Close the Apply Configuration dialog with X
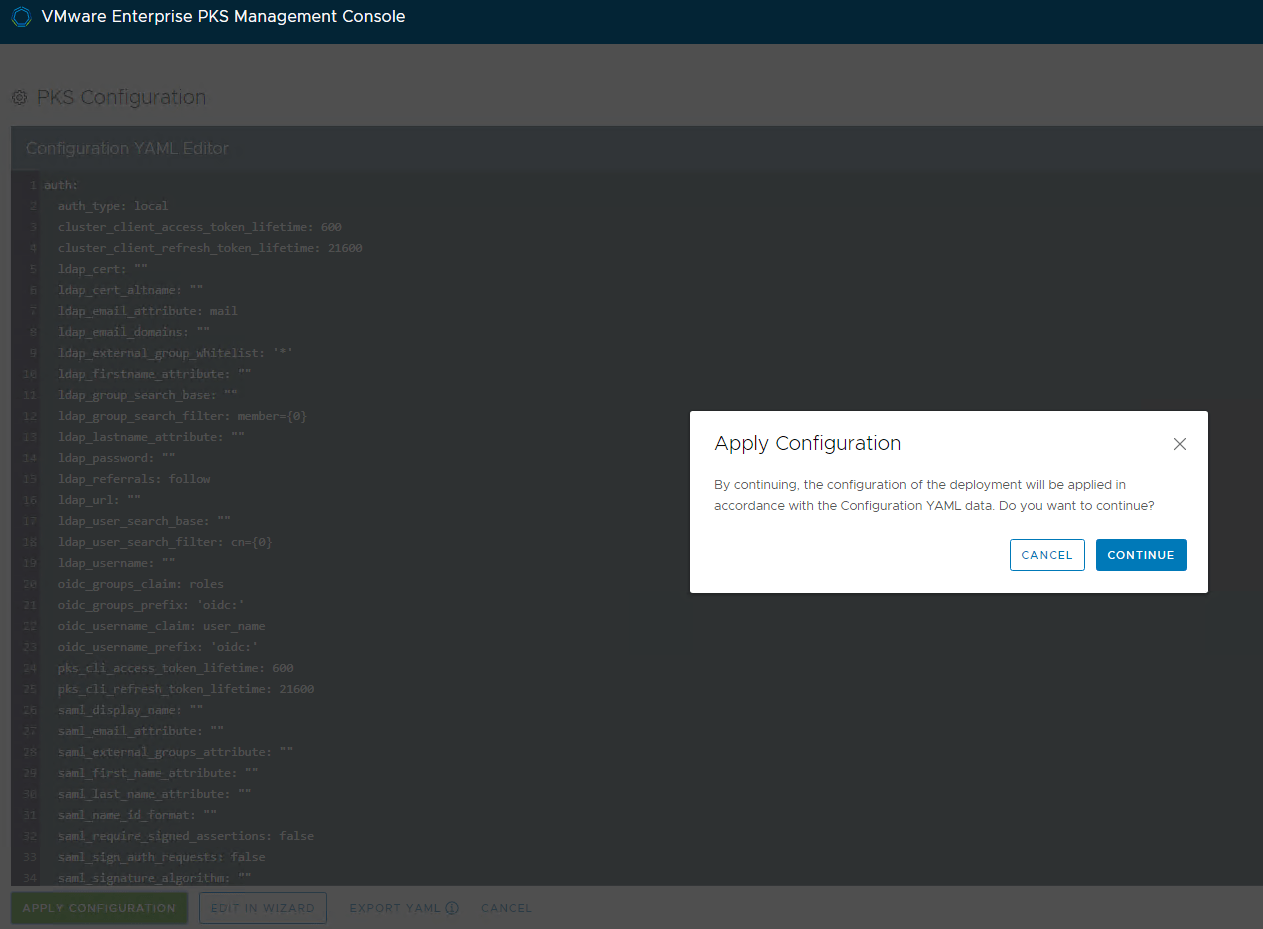 1180,444
